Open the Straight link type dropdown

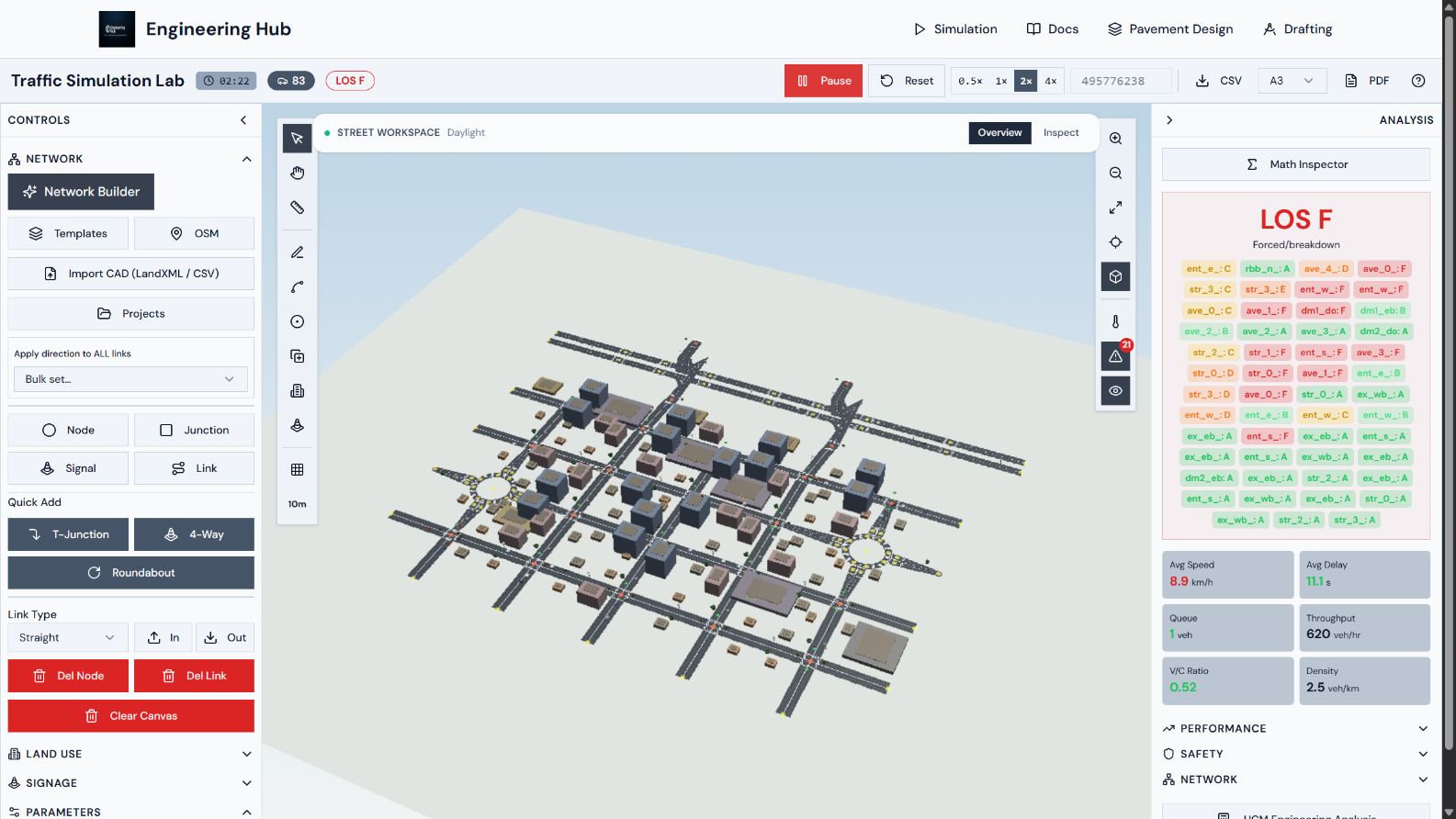coord(68,637)
